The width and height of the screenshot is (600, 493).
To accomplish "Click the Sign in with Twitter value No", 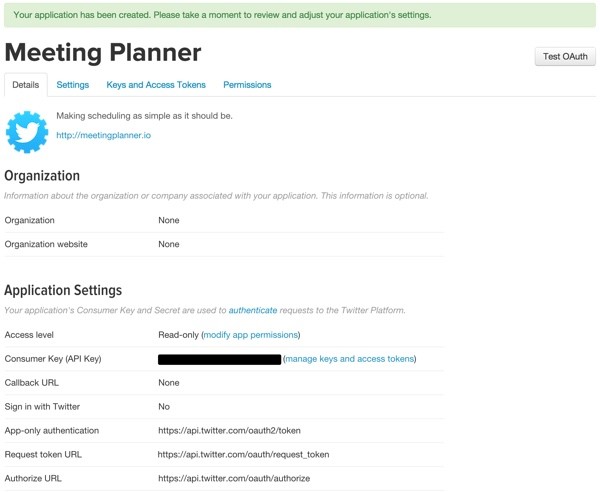I will [164, 406].
